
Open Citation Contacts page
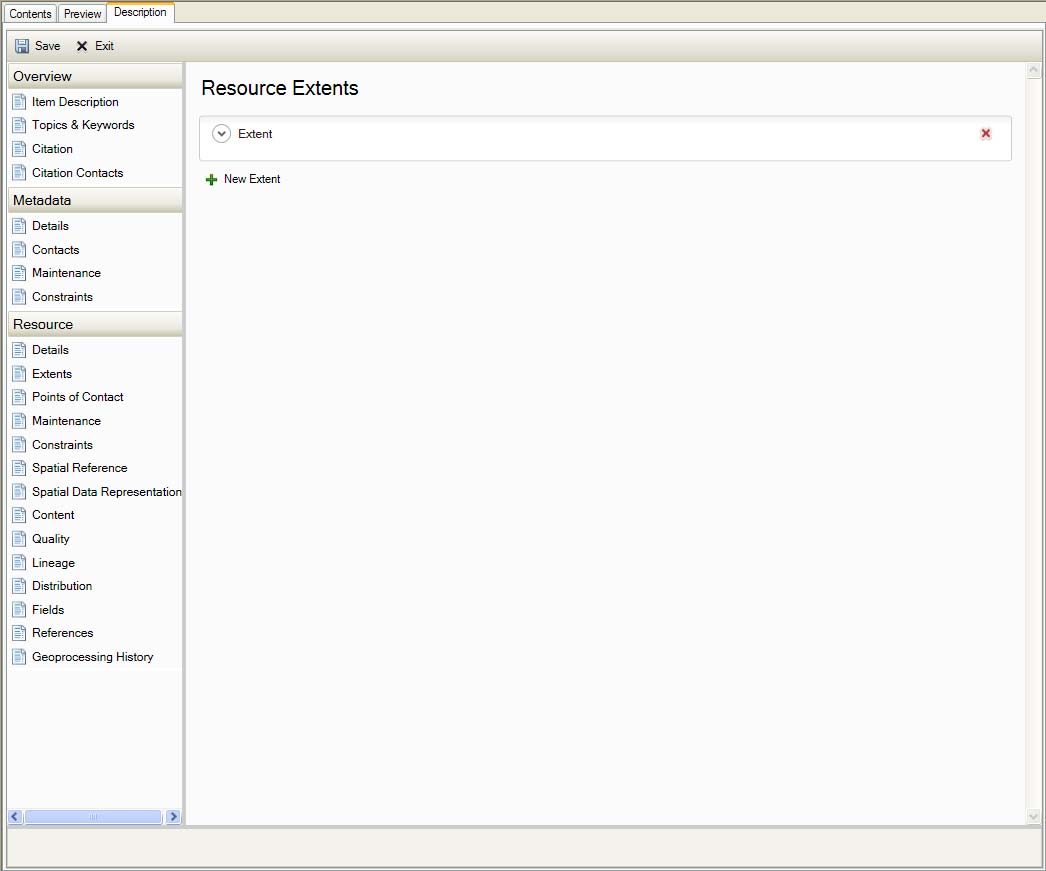[77, 173]
